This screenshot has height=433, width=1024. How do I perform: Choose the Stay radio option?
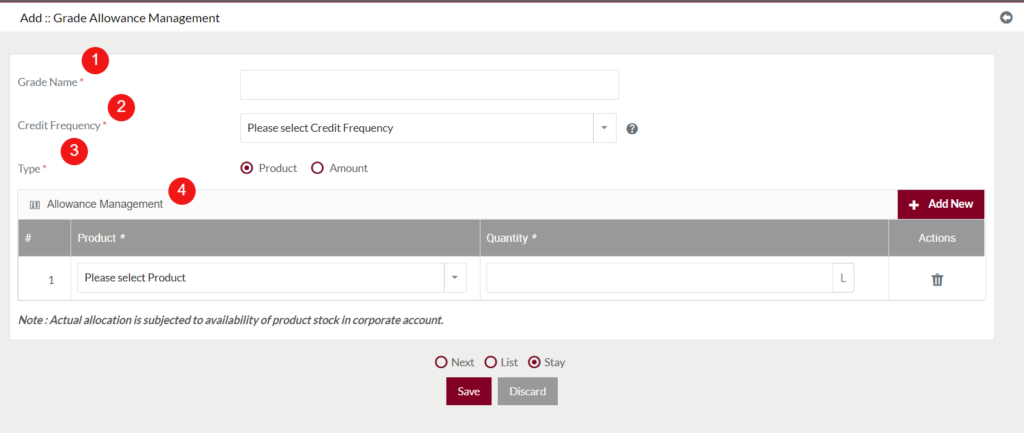pos(534,362)
